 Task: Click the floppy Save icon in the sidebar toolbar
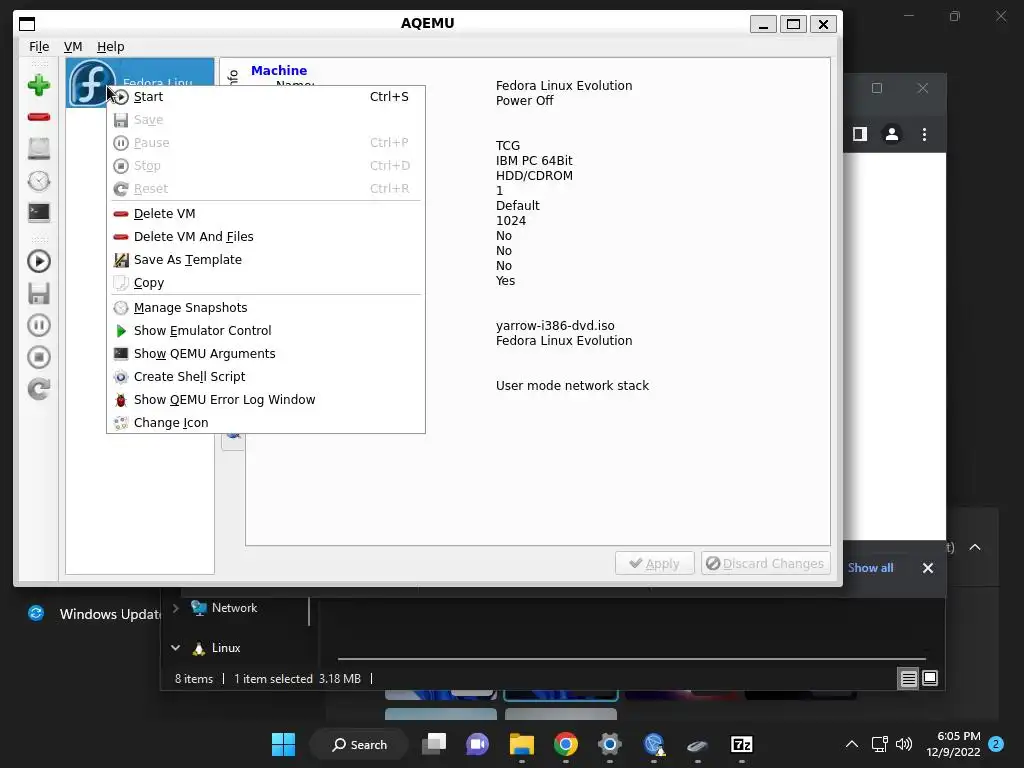coord(39,293)
